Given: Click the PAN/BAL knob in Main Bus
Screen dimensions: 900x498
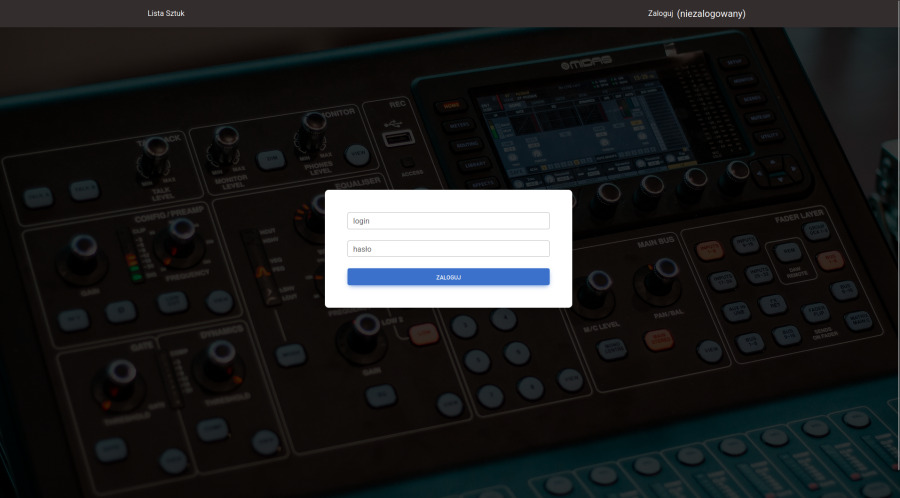Looking at the screenshot, I should pos(662,274).
